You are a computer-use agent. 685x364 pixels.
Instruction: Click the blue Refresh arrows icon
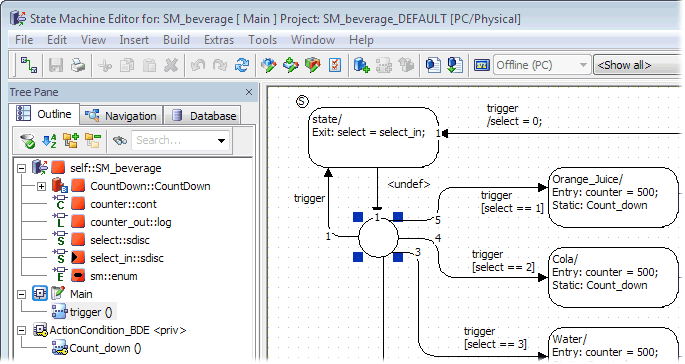tap(242, 66)
